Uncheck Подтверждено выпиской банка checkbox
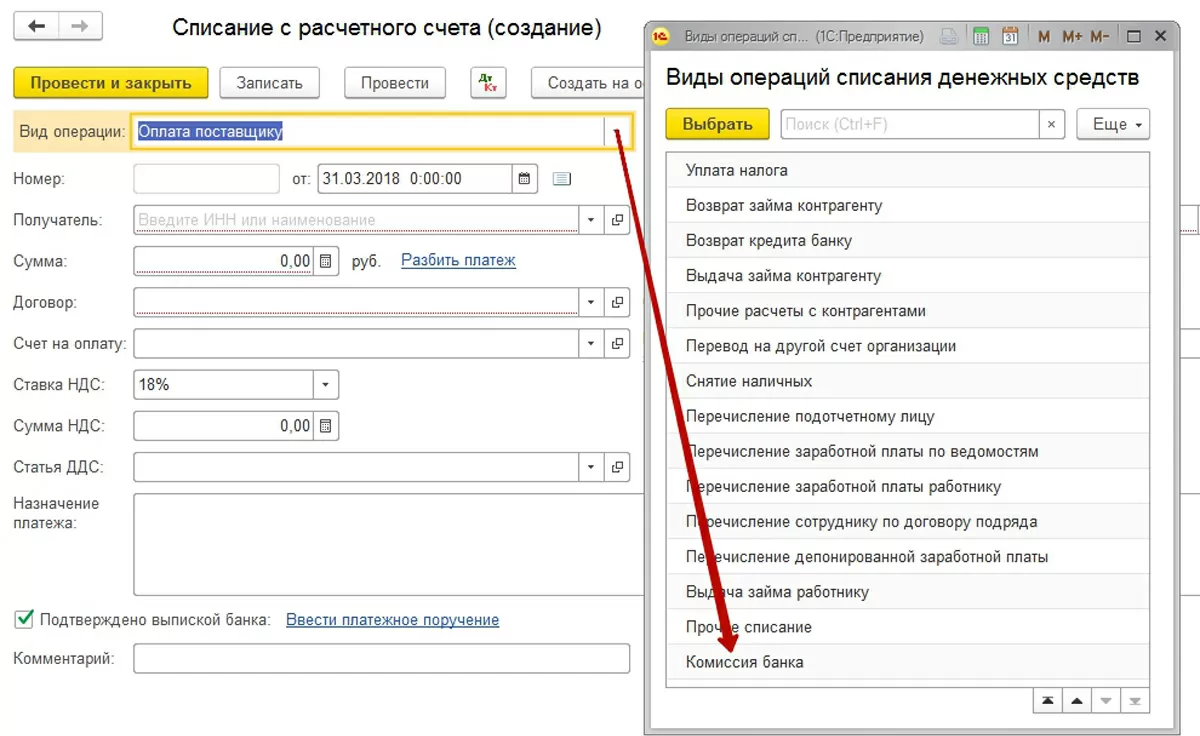 (x=24, y=620)
